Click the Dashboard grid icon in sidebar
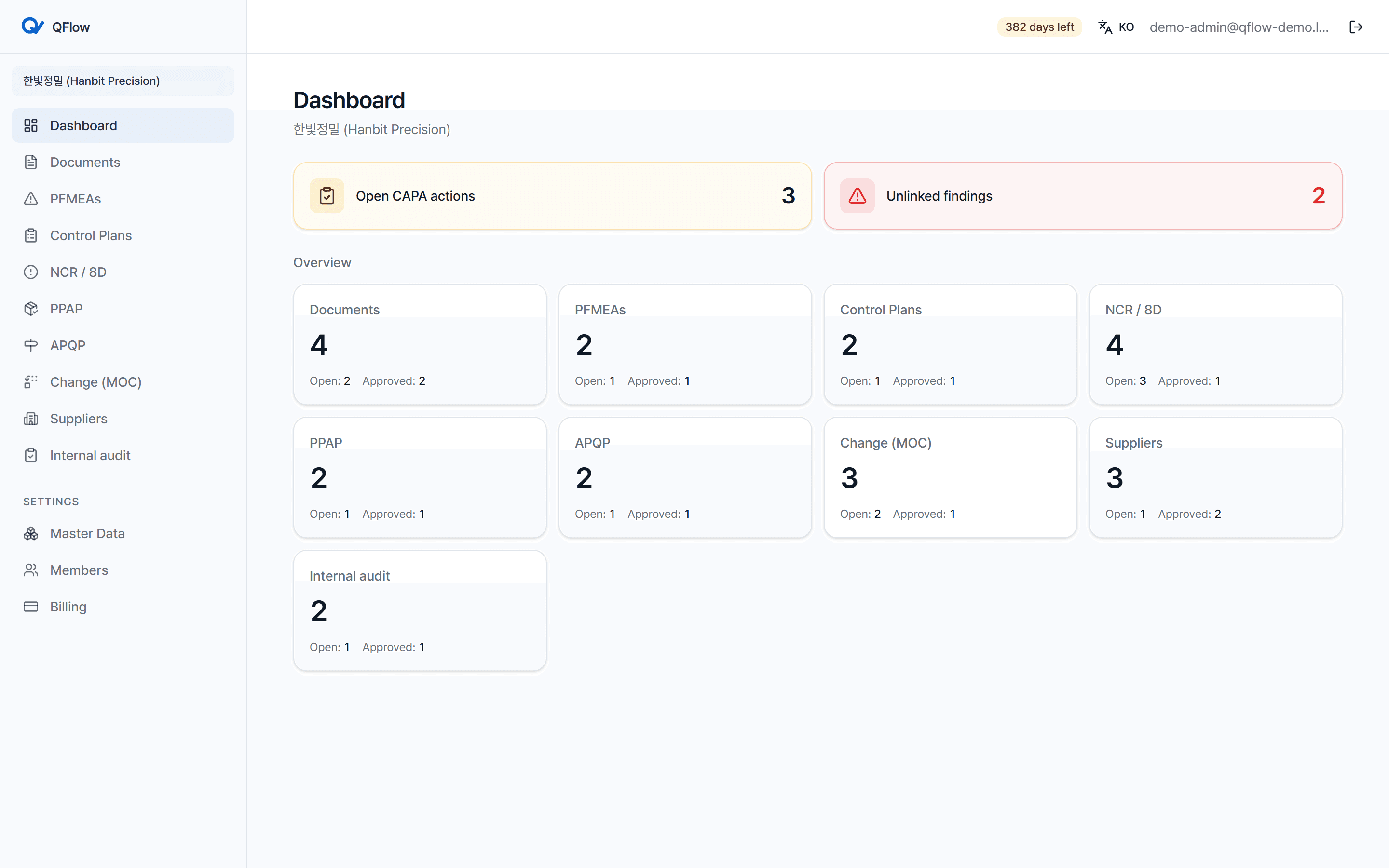 click(31, 125)
